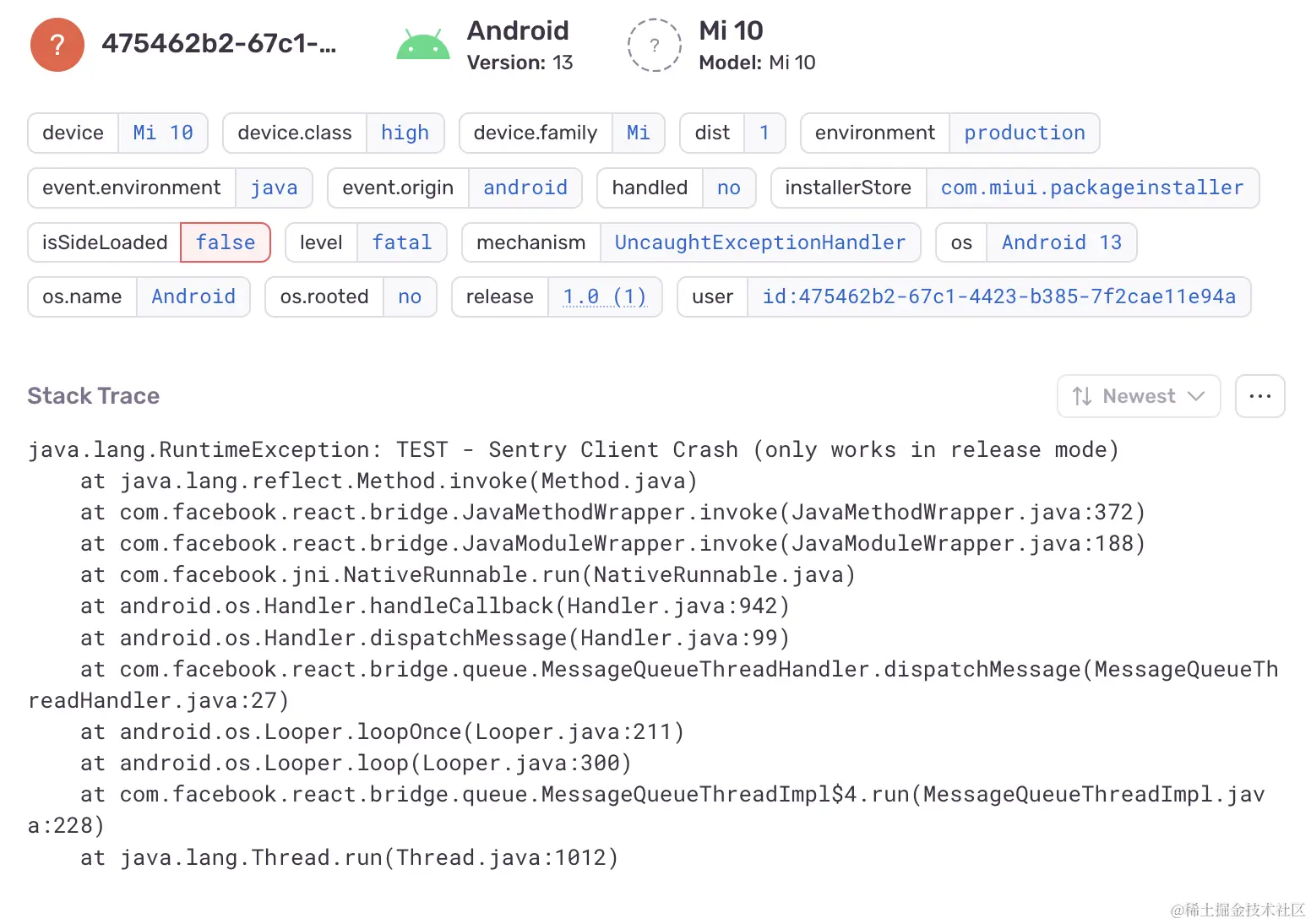Click mechanism value UncaughtExceptionHandler
The image size is (1311, 924).
[759, 242]
